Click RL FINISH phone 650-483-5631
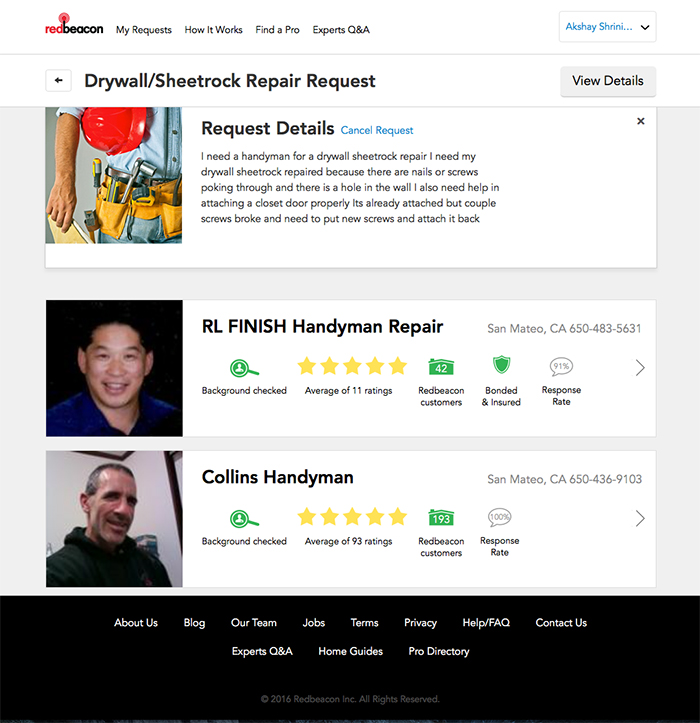 click(x=605, y=329)
